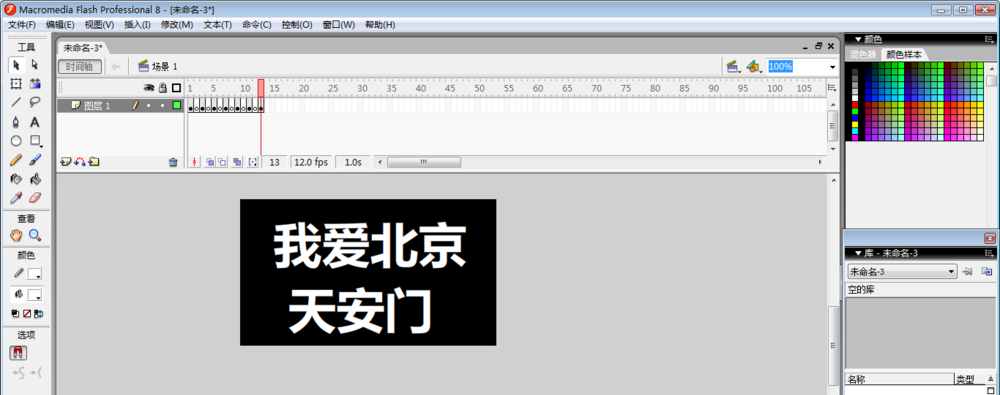Toggle the Snap to Objects magnet
Viewport: 1000px width, 395px height.
click(x=18, y=353)
